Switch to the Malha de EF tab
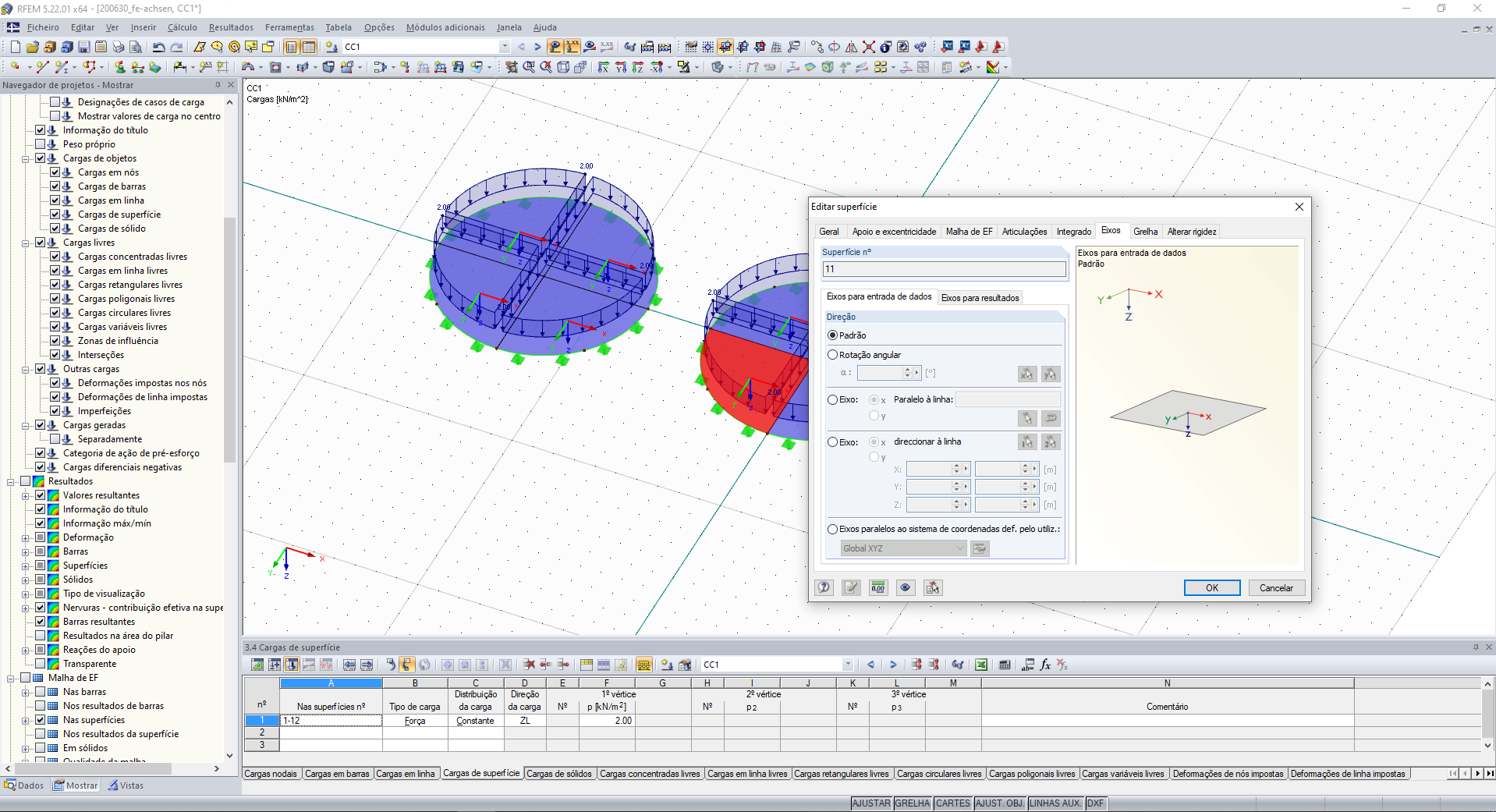Image resolution: width=1496 pixels, height=812 pixels. click(x=969, y=232)
